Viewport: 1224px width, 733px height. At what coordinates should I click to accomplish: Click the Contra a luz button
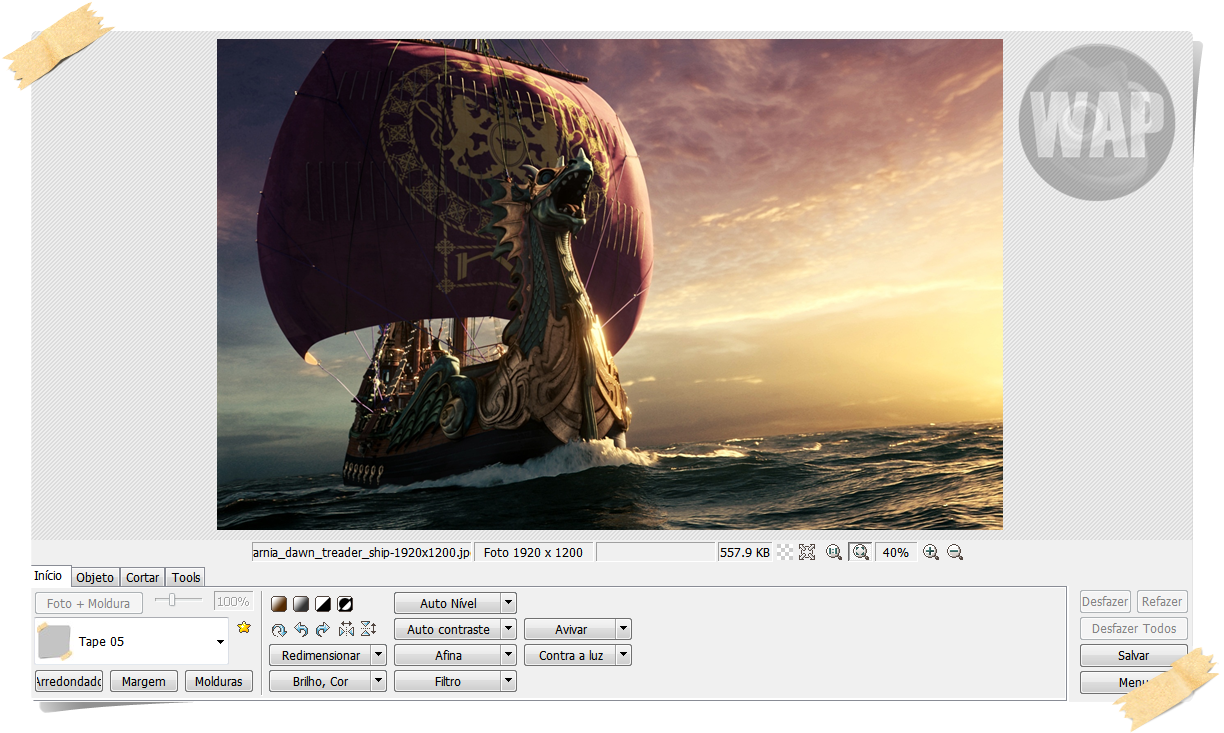click(x=570, y=655)
